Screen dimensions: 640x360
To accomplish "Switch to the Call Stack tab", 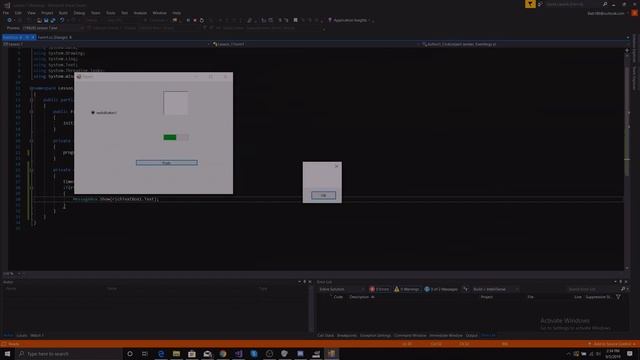I will pos(325,336).
